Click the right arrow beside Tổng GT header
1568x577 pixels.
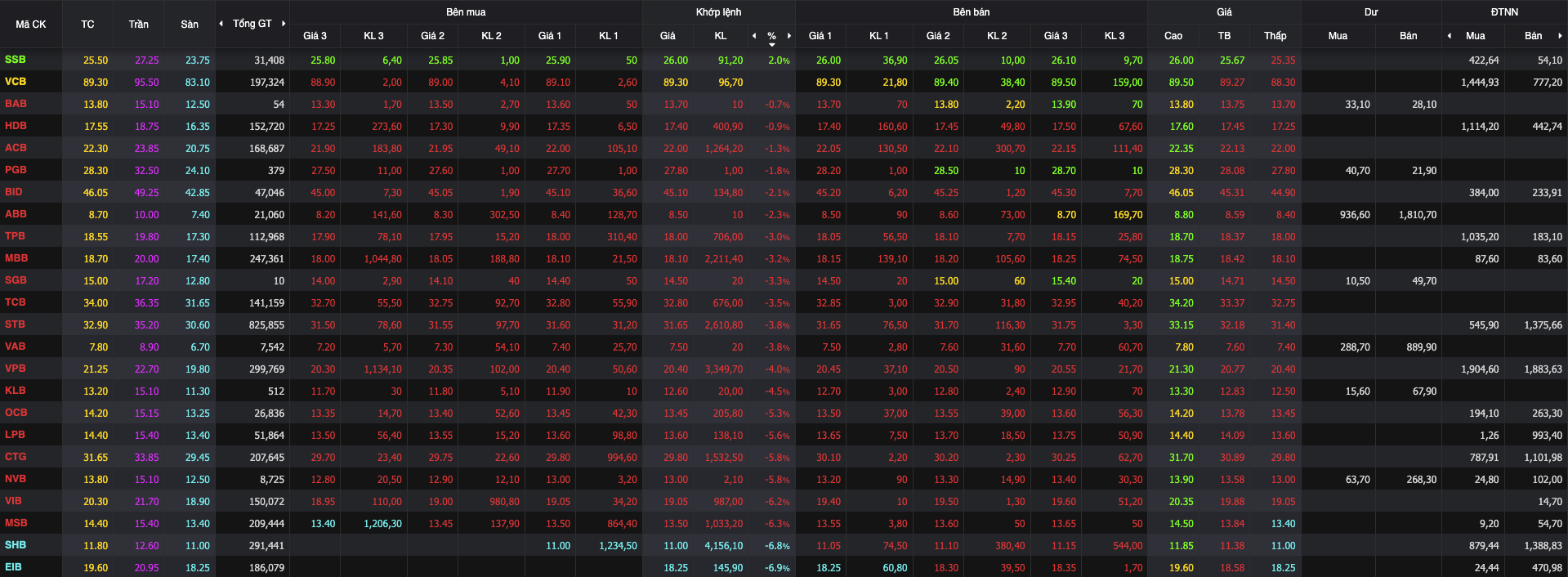coord(284,24)
